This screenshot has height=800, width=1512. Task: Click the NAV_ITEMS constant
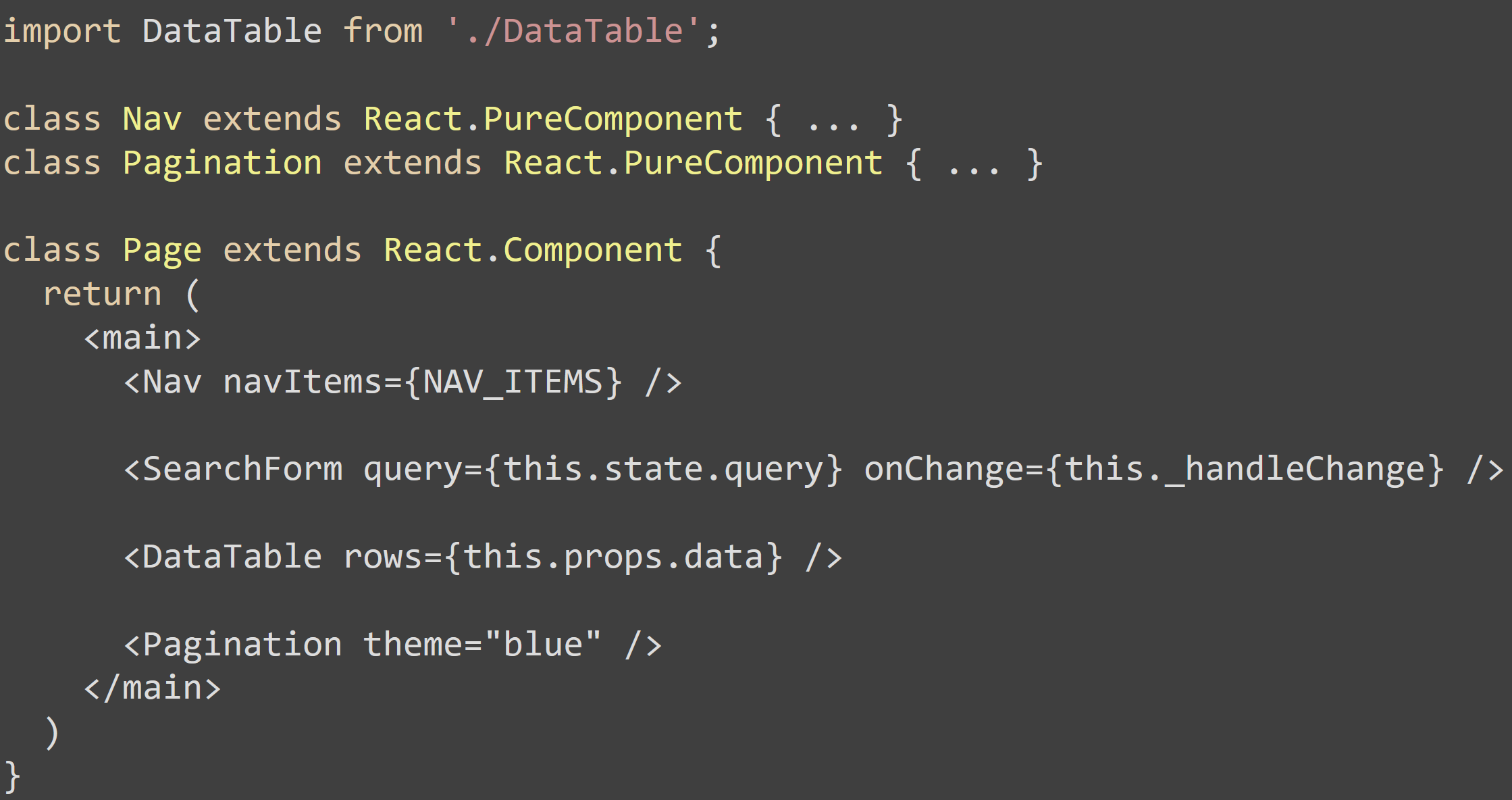[x=513, y=382]
